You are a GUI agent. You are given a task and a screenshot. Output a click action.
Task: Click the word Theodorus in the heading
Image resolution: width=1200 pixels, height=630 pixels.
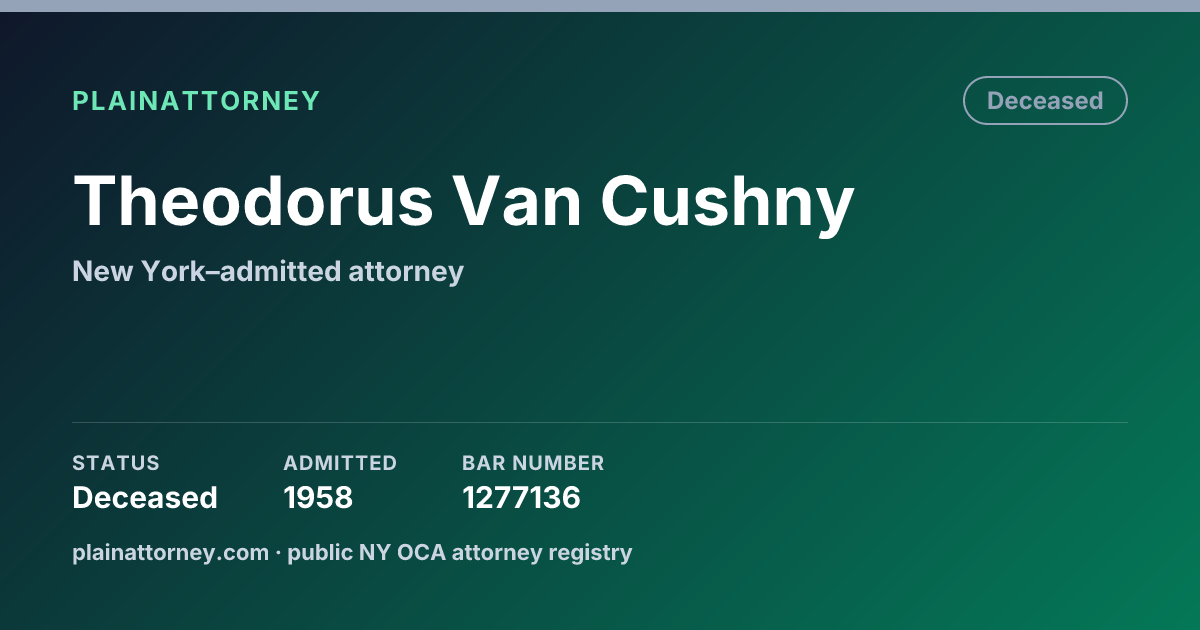pyautogui.click(x=253, y=200)
